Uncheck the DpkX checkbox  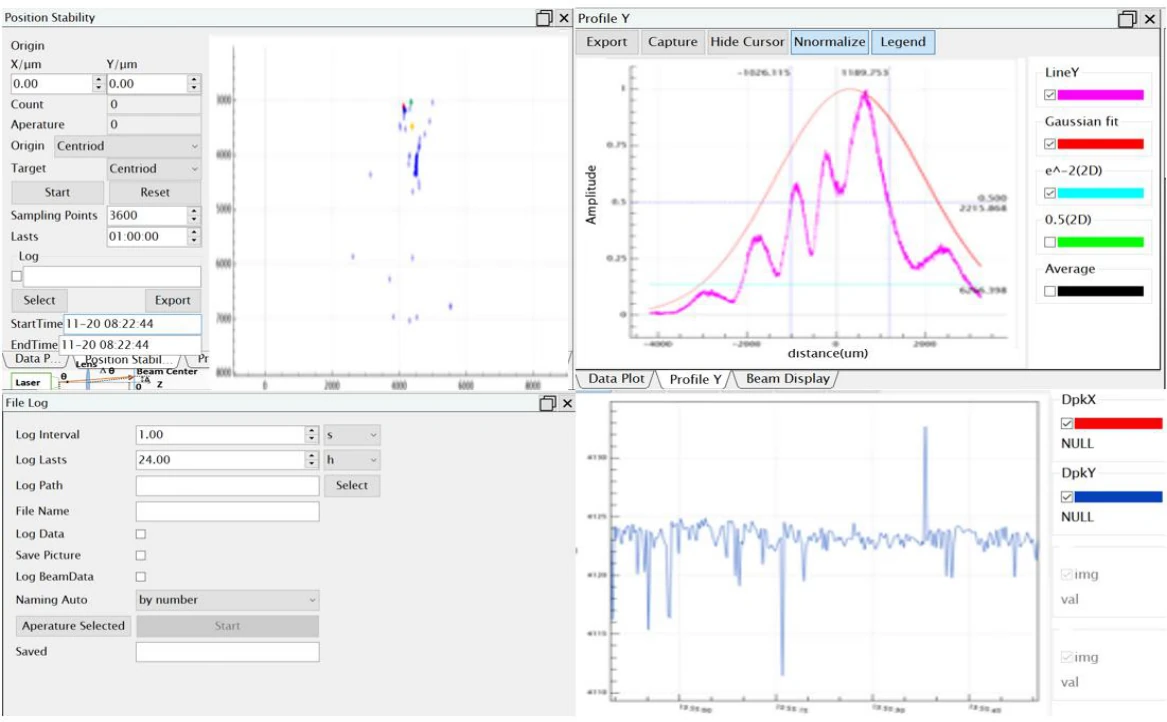pos(1067,424)
